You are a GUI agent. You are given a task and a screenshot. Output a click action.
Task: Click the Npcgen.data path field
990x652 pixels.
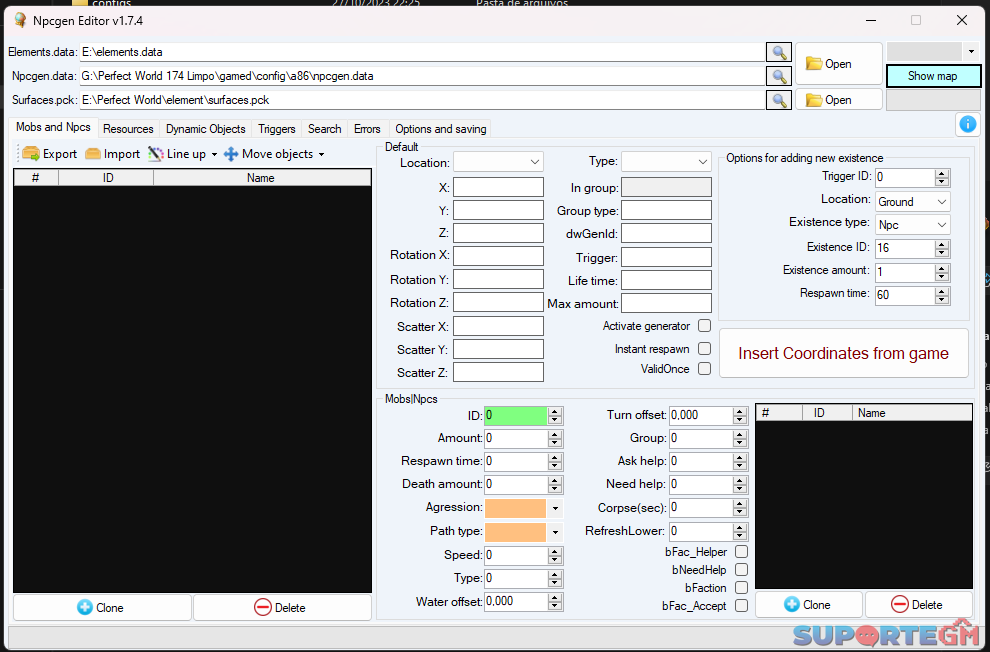[x=422, y=76]
